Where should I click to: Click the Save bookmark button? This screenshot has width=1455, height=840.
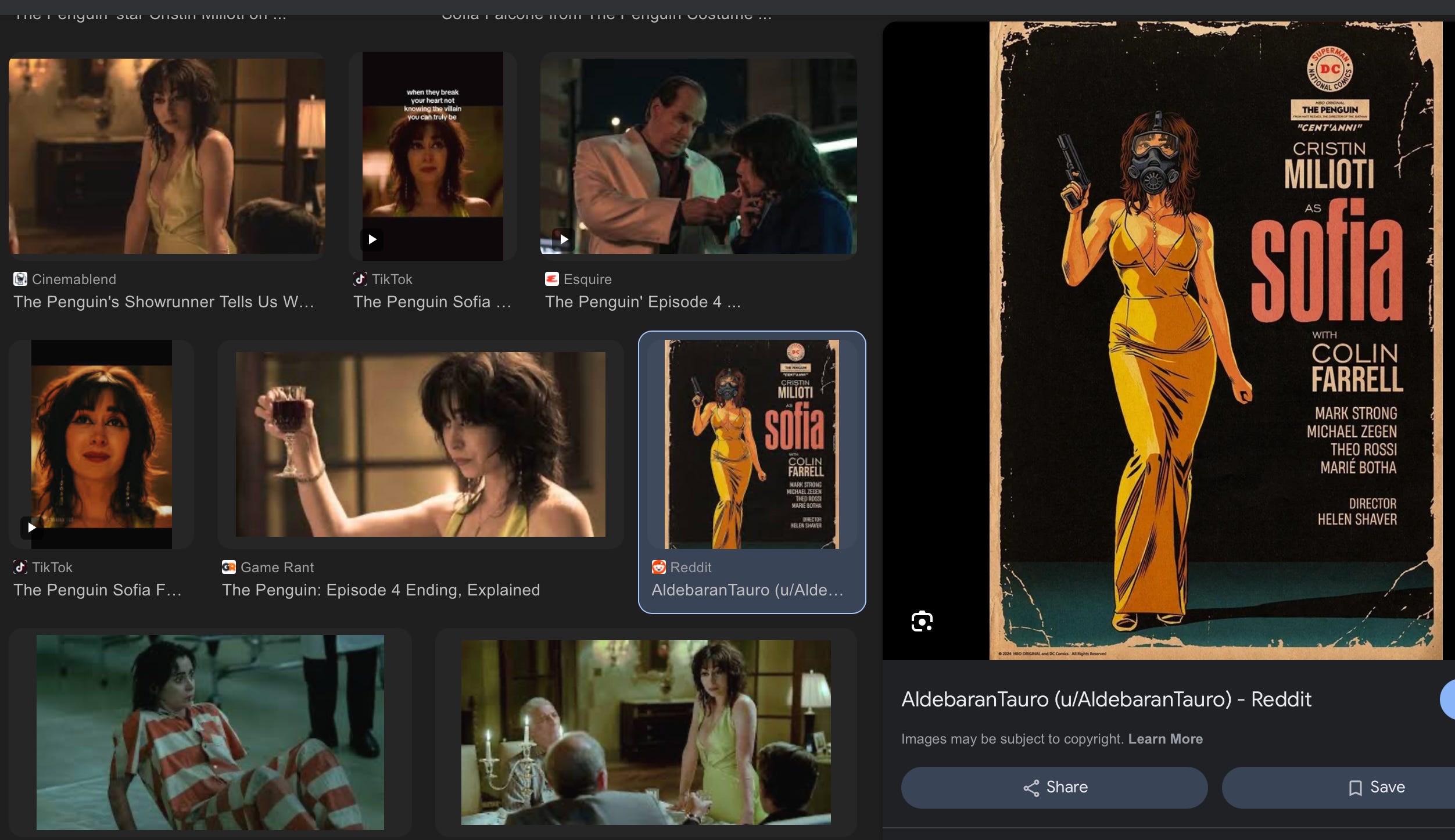click(x=1375, y=787)
